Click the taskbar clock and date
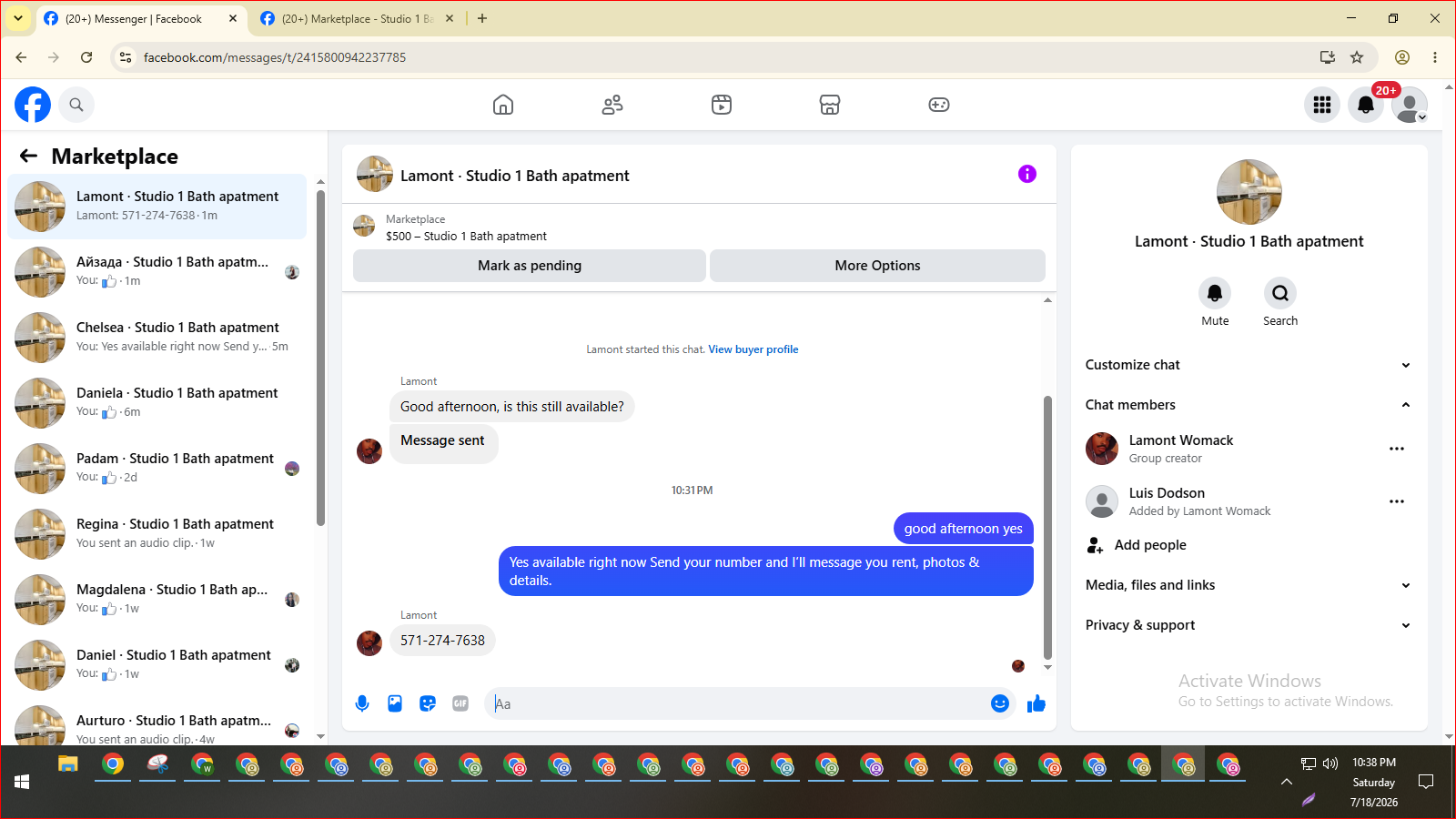 coord(1374,782)
